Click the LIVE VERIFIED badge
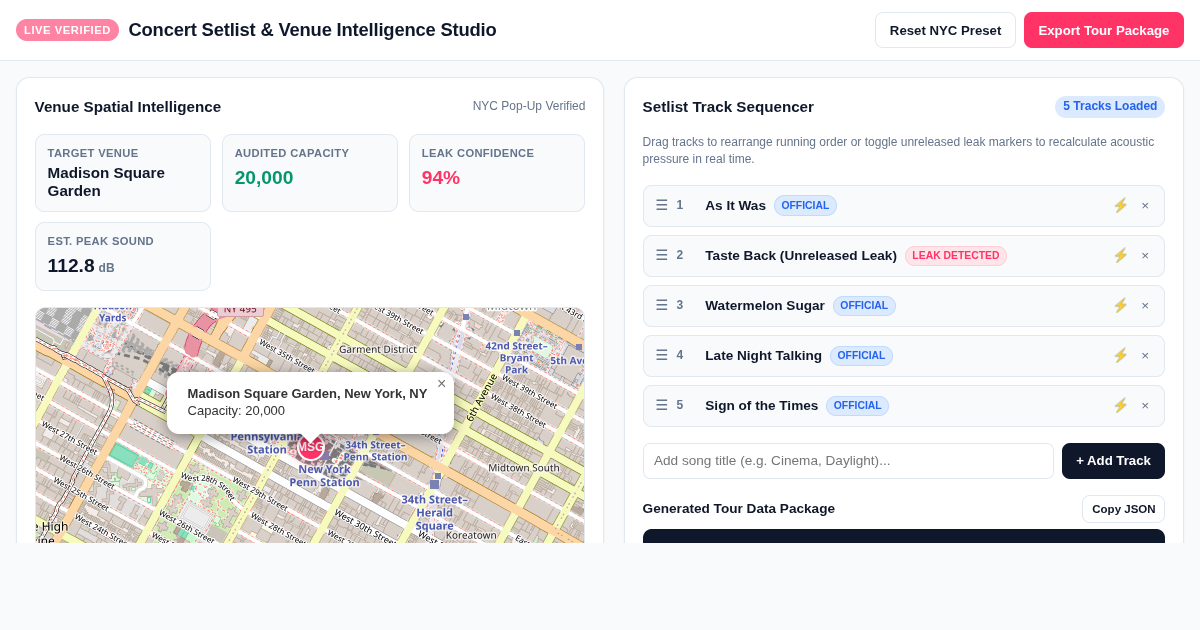This screenshot has height=630, width=1200. click(67, 30)
